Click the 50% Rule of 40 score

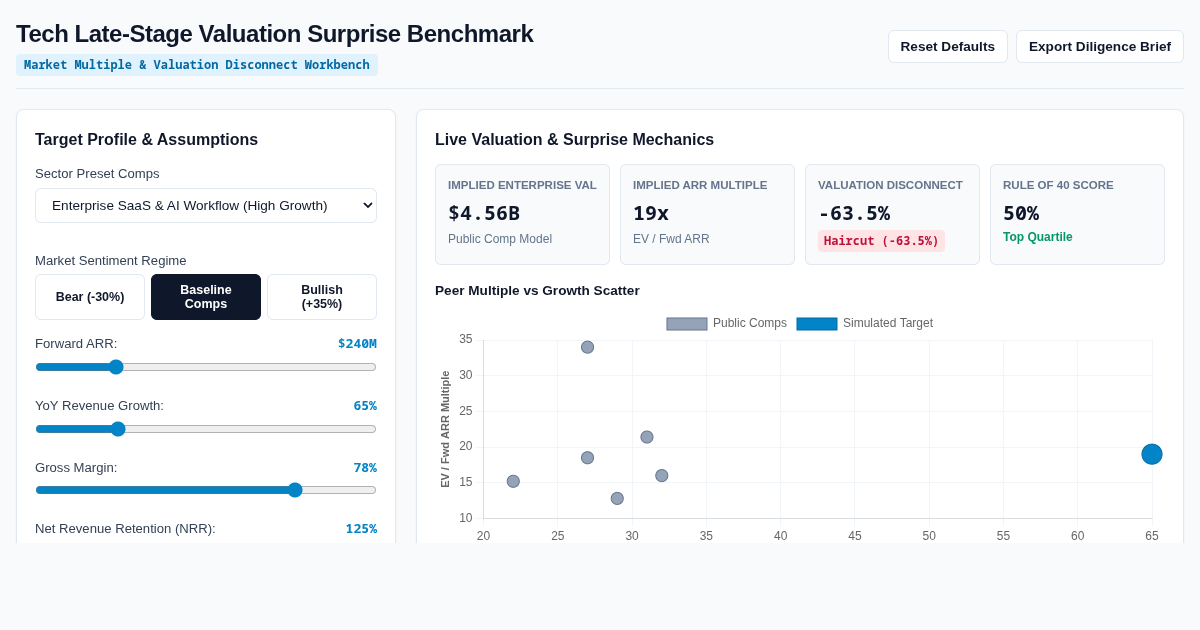coord(1021,213)
